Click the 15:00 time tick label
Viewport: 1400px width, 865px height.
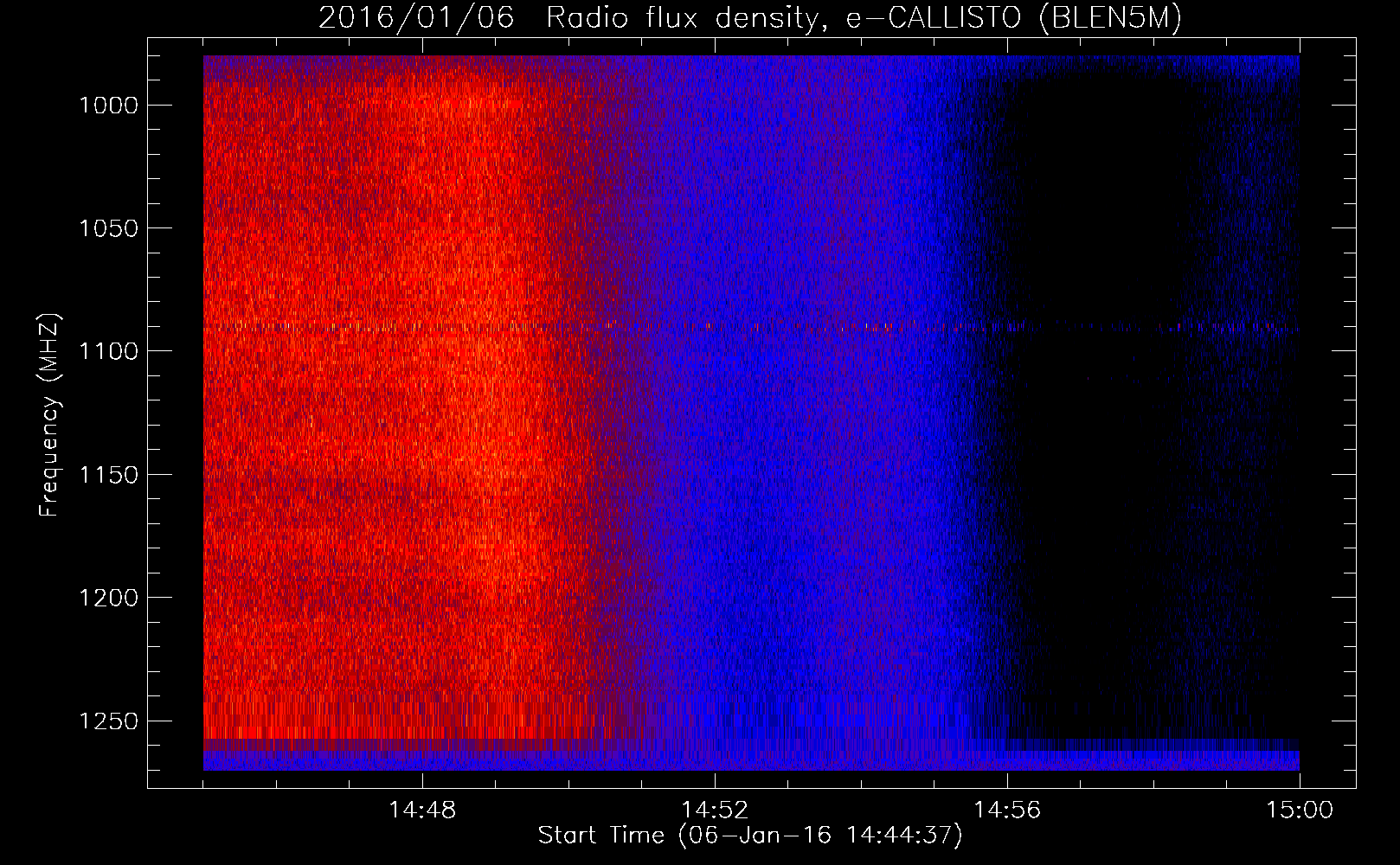(x=1300, y=811)
